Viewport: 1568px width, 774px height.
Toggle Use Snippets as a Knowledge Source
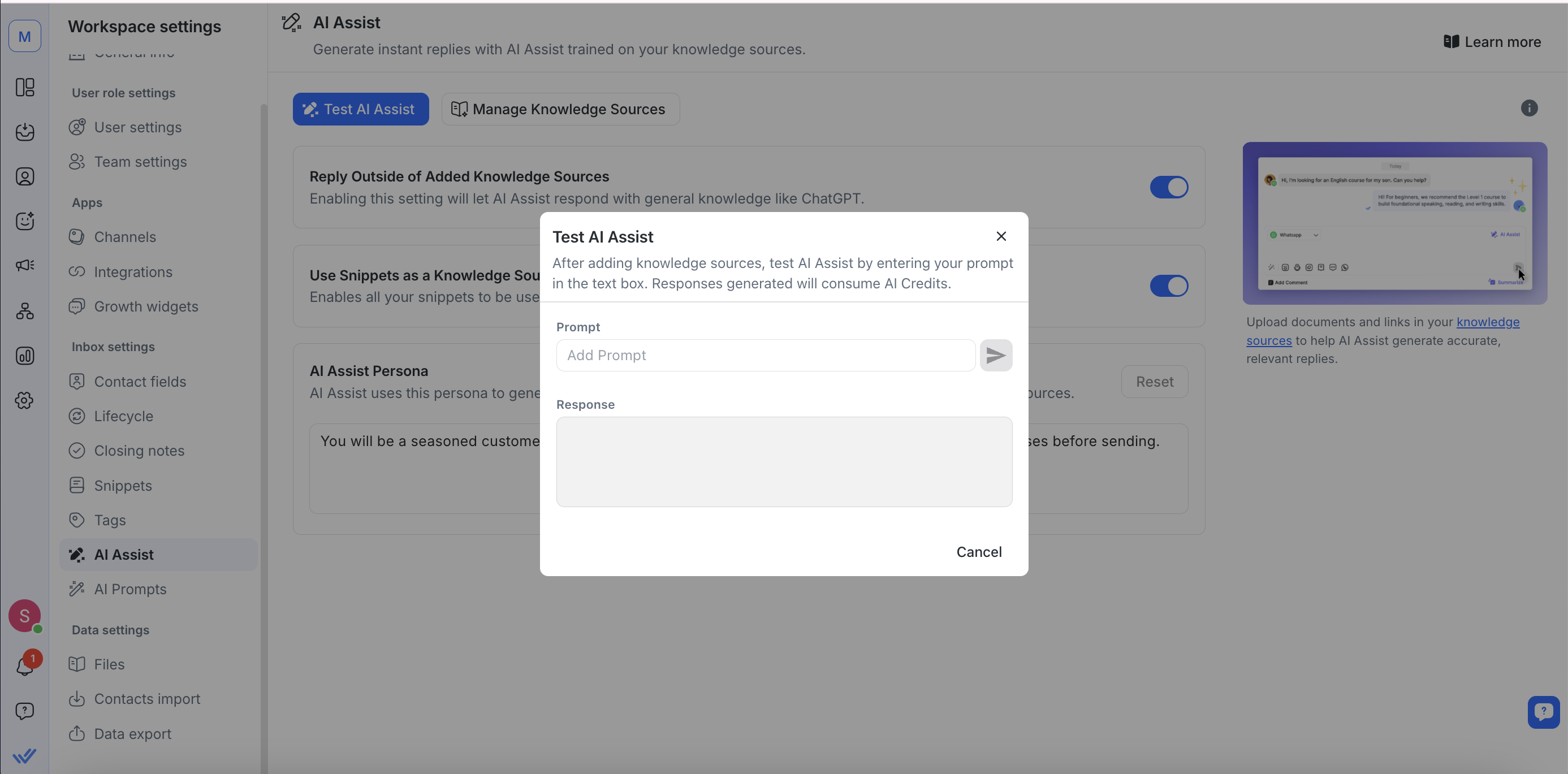pyautogui.click(x=1168, y=286)
